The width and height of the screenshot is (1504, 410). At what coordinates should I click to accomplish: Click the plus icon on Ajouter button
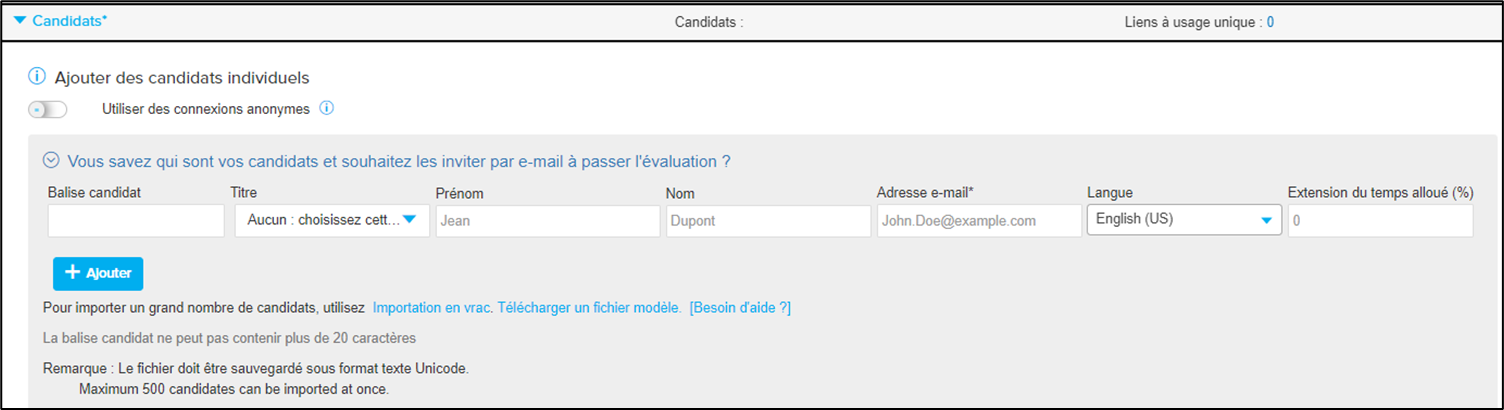(x=72, y=273)
